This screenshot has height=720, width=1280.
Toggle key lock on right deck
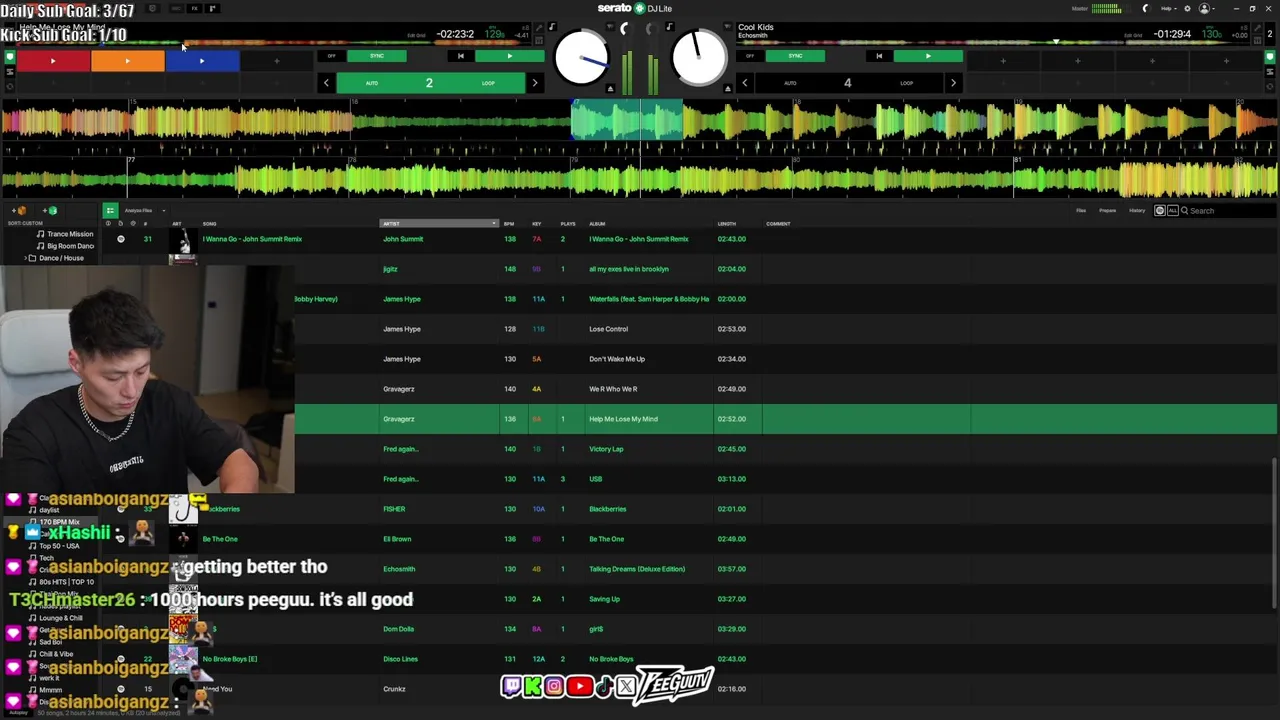tap(669, 27)
